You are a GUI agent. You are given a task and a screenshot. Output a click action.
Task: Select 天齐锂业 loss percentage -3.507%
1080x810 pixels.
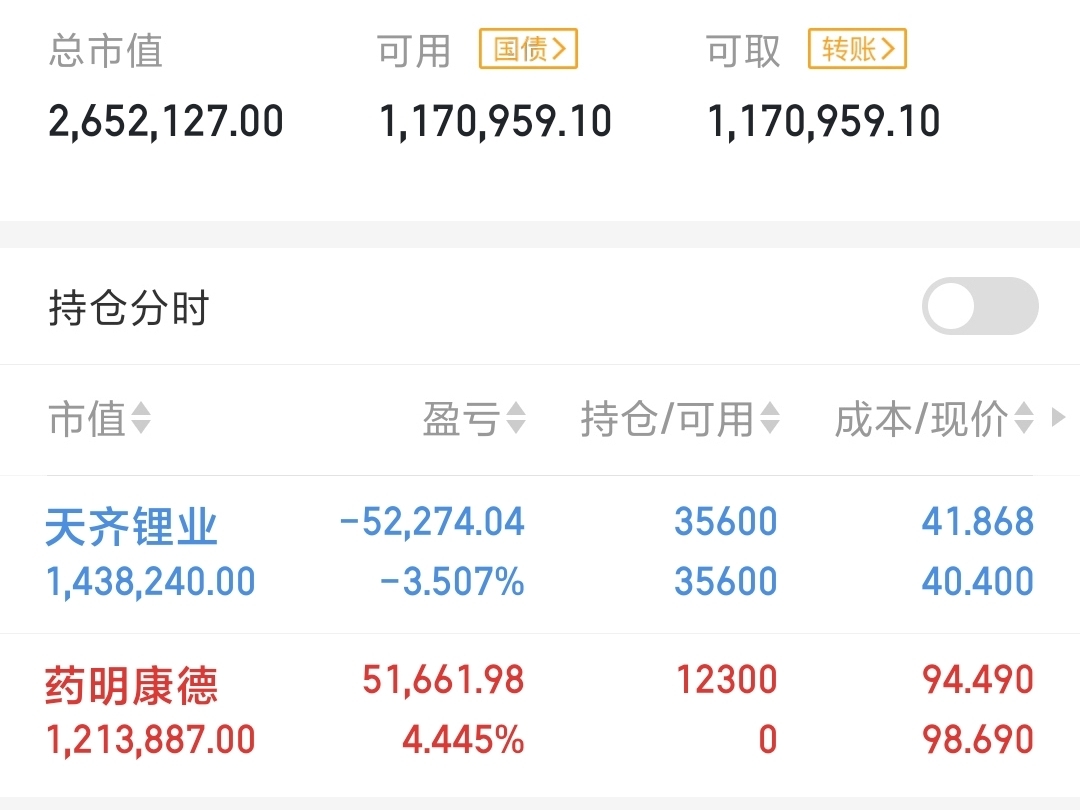coord(453,581)
